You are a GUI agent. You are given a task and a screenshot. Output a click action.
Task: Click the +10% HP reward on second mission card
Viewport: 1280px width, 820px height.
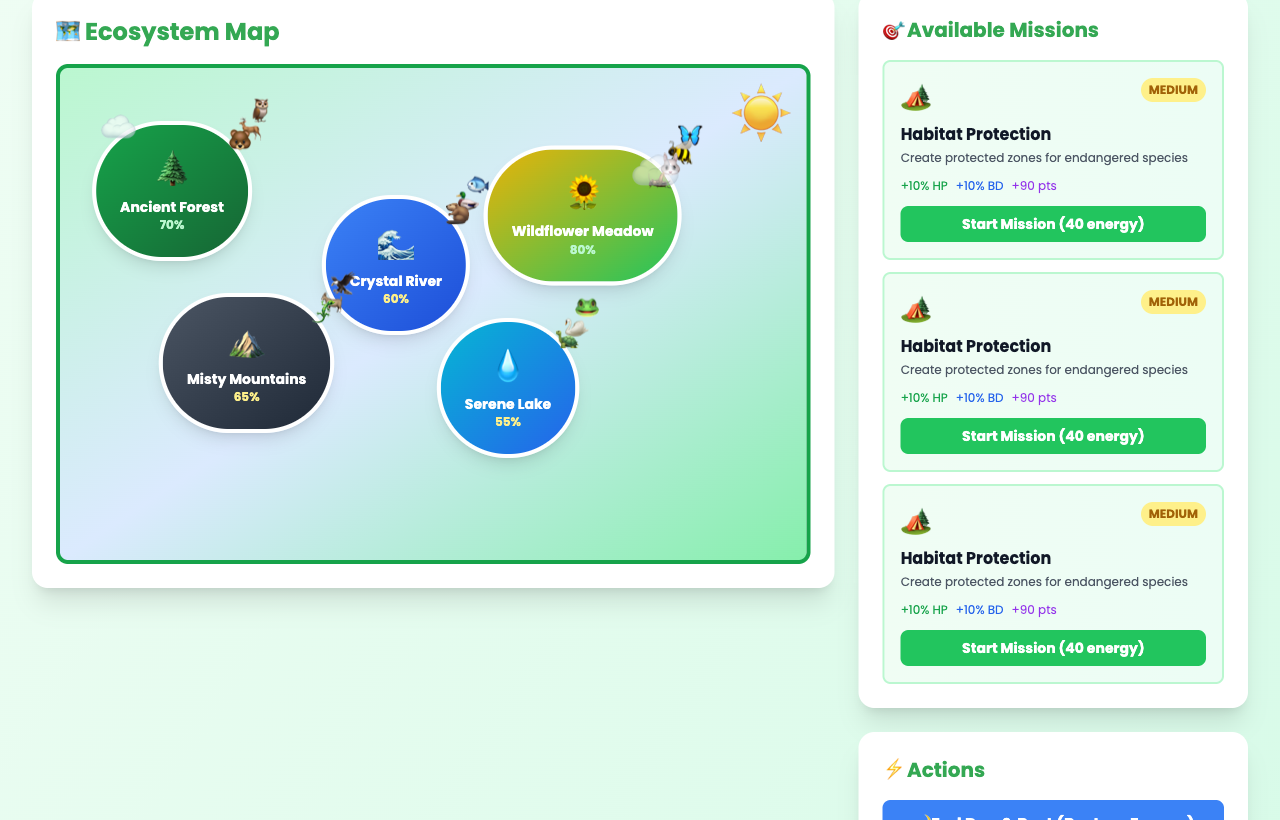point(924,398)
